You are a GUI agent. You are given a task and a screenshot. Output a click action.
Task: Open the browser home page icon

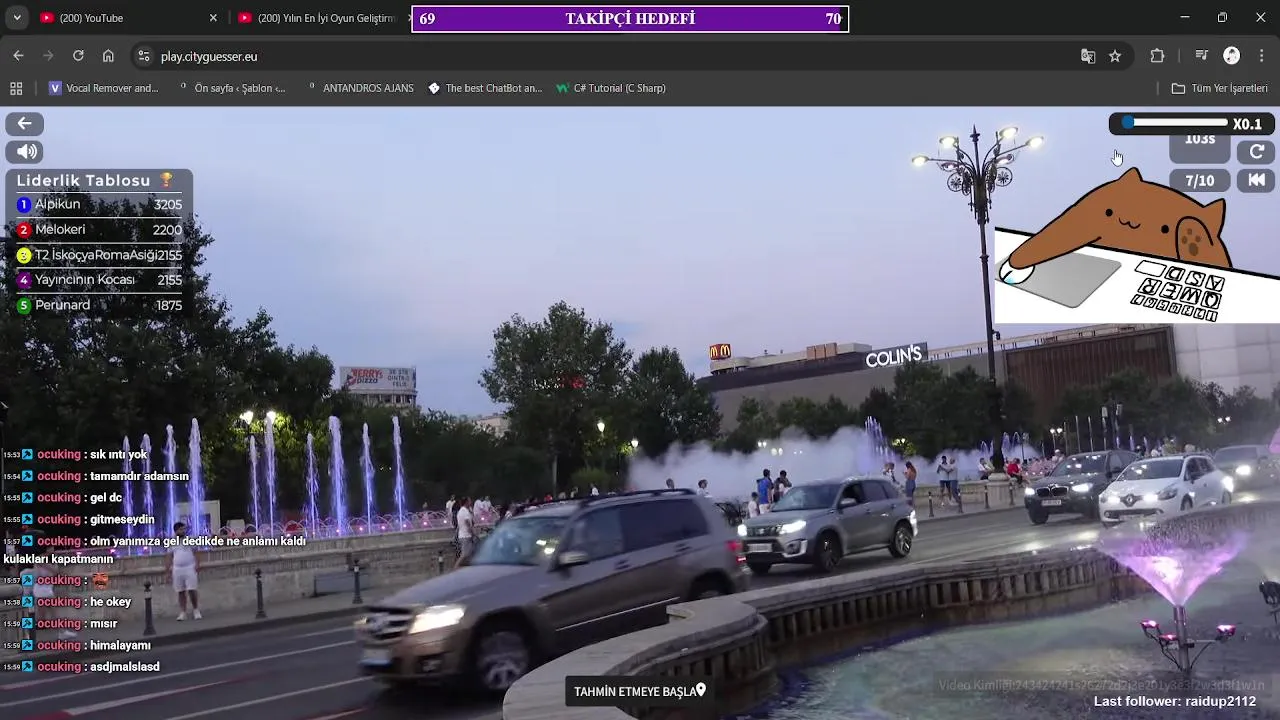(x=108, y=56)
